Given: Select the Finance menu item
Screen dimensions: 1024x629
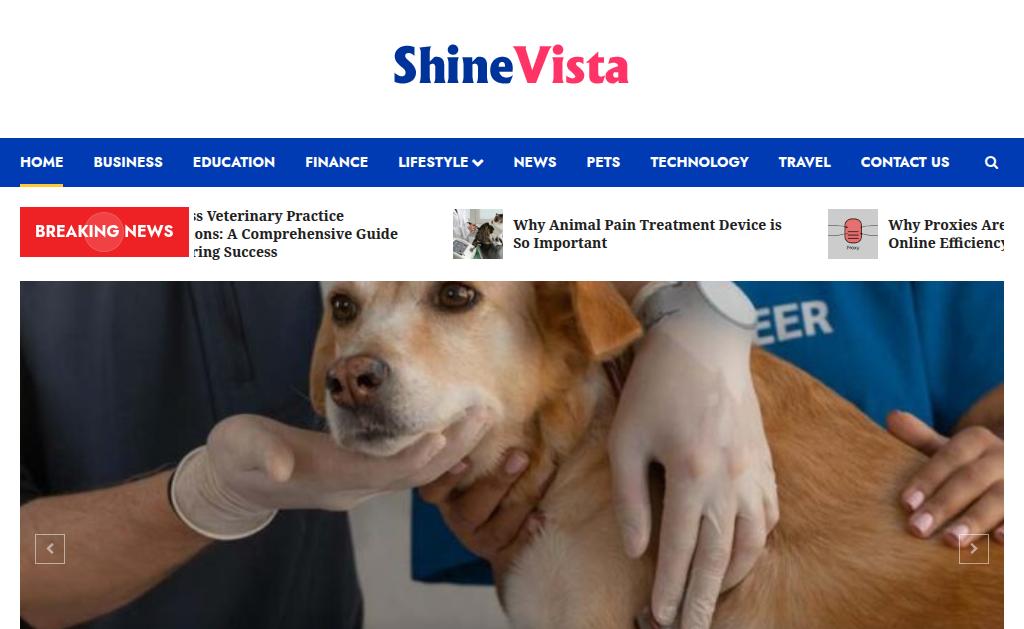Looking at the screenshot, I should [336, 162].
